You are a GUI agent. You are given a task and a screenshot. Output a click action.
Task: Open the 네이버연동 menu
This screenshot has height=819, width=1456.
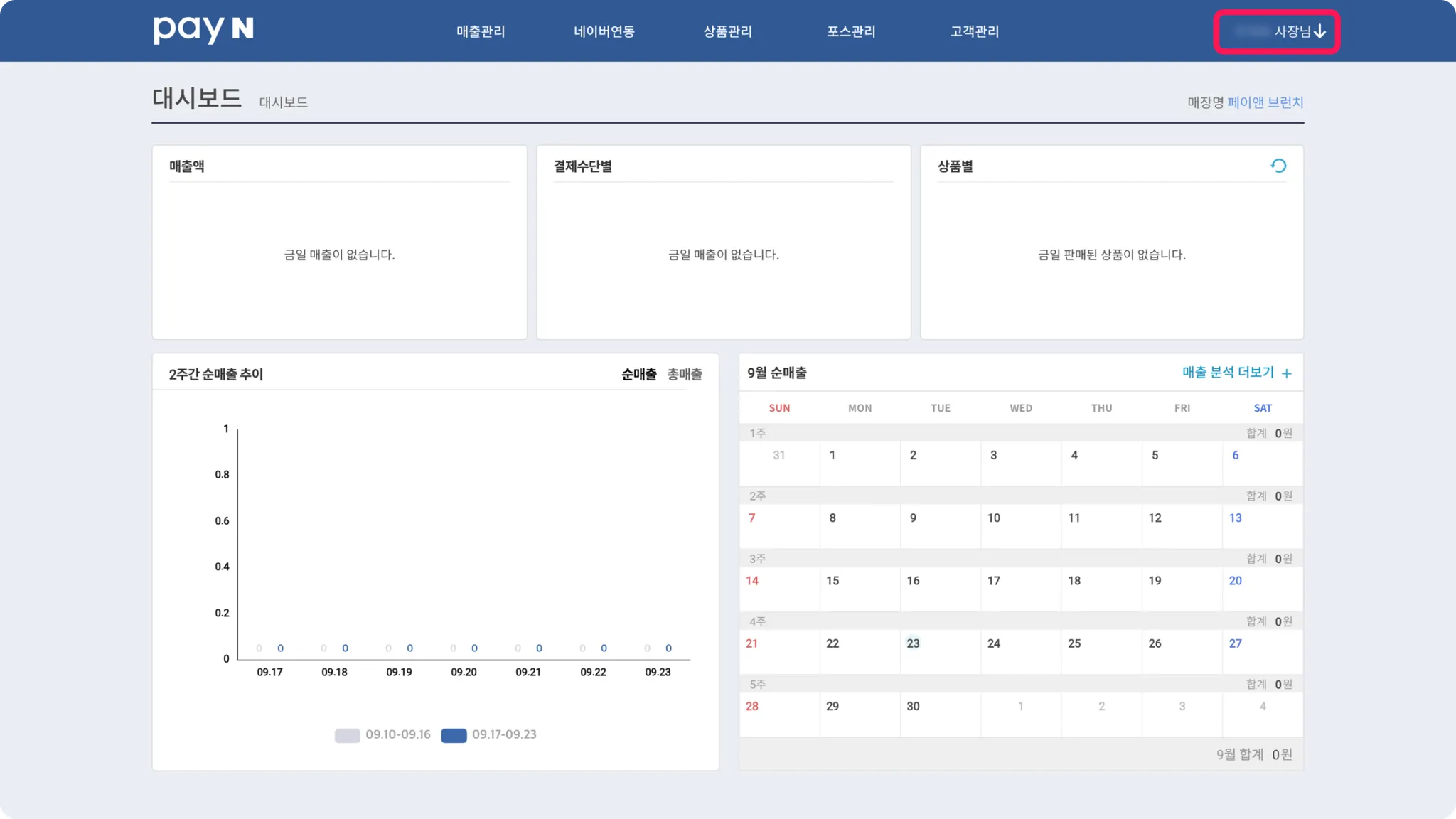pos(604,31)
